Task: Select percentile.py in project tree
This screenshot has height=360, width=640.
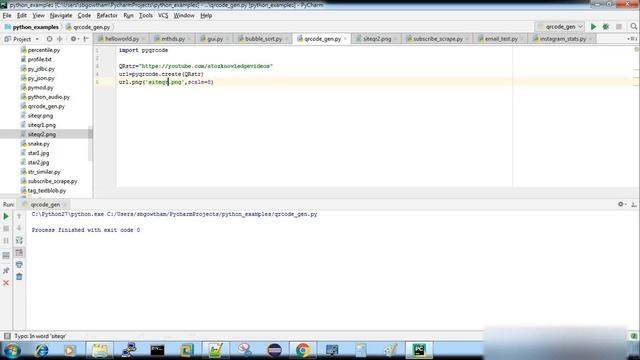Action: pyautogui.click(x=44, y=50)
